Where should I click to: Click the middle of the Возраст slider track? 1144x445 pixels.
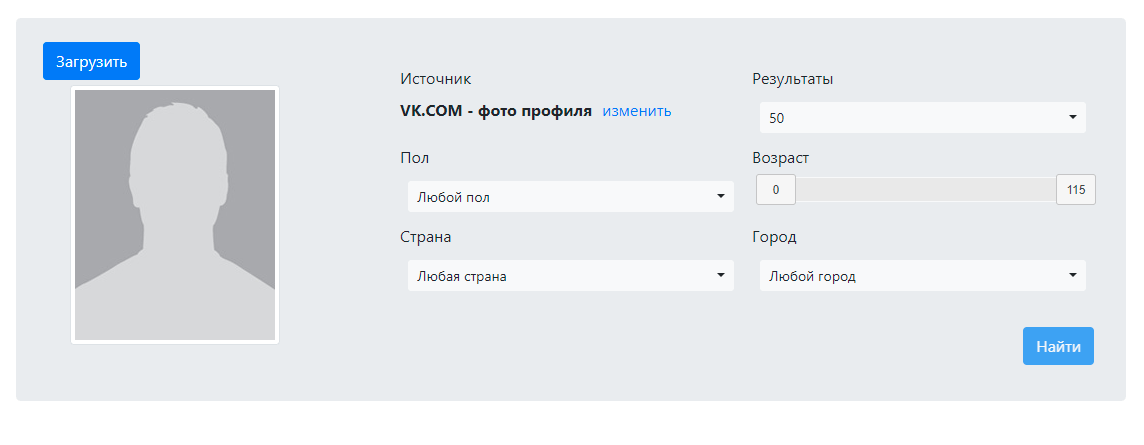coord(926,190)
